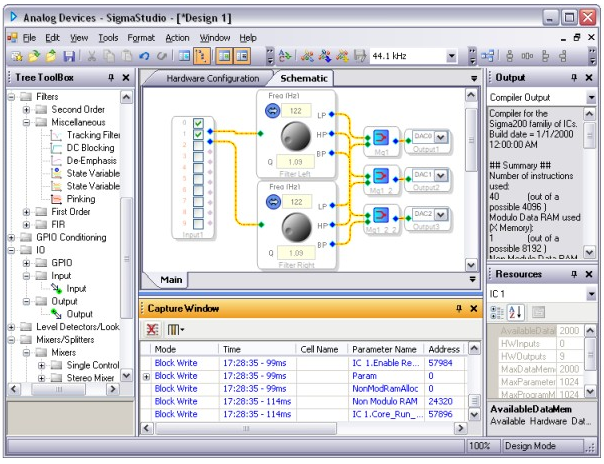Pin the Output panel
This screenshot has width=604, height=464.
pos(574,78)
